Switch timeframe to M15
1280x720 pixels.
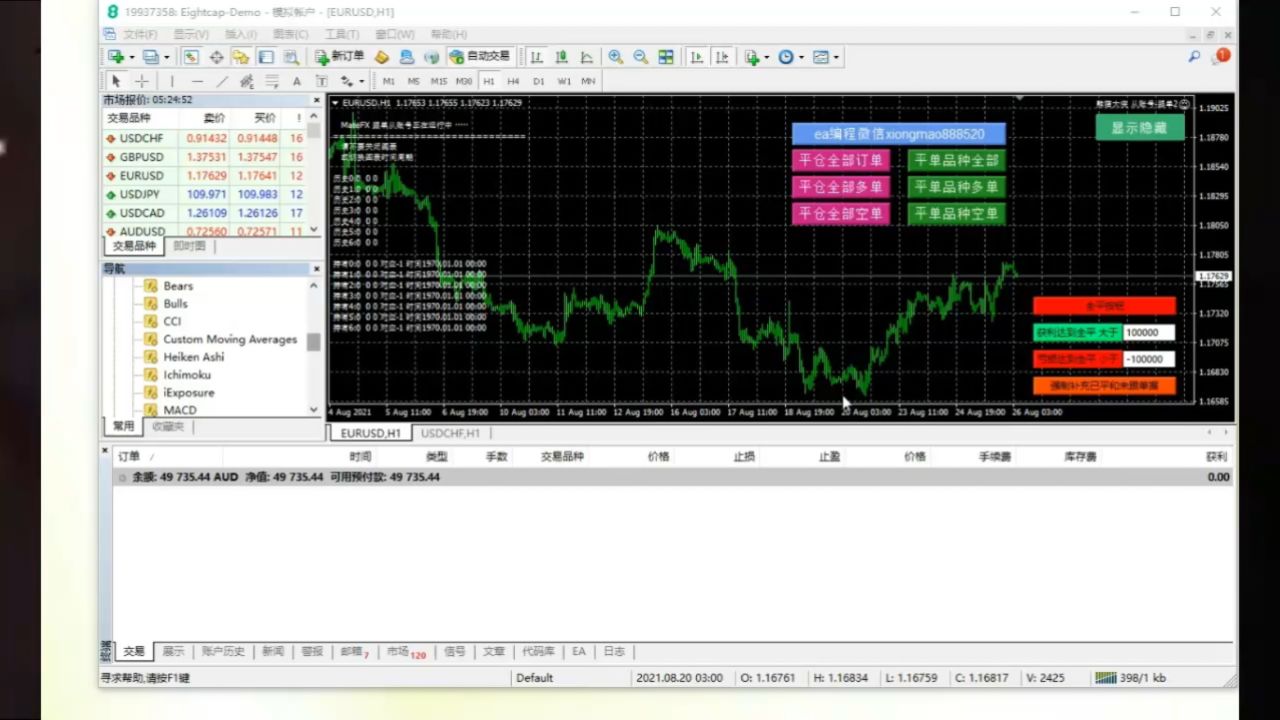pyautogui.click(x=439, y=81)
